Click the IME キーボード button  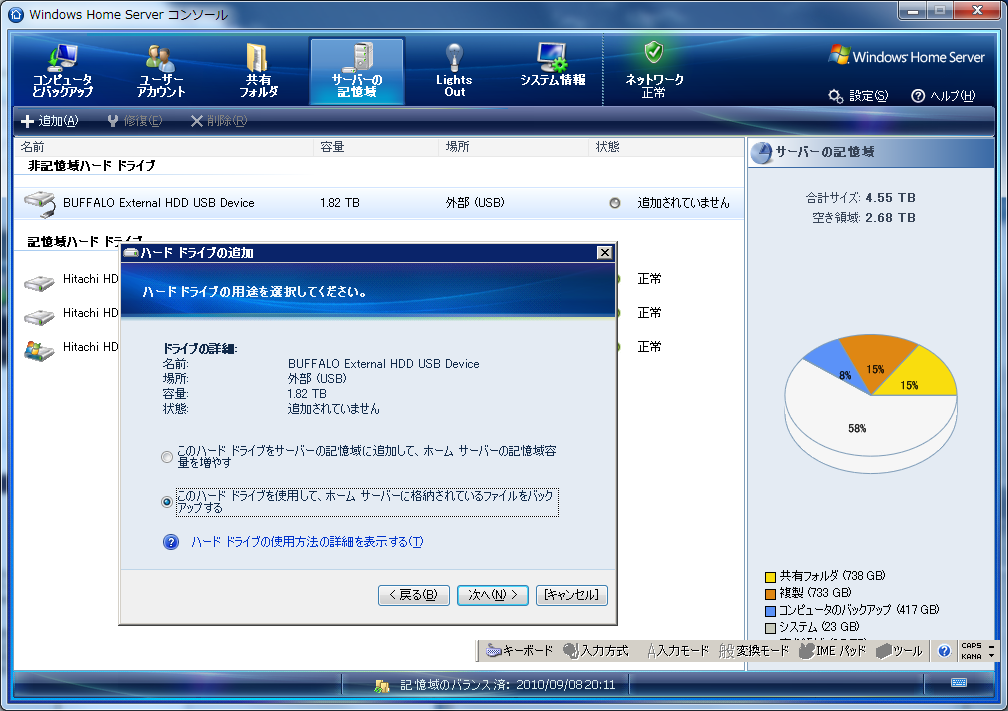520,651
